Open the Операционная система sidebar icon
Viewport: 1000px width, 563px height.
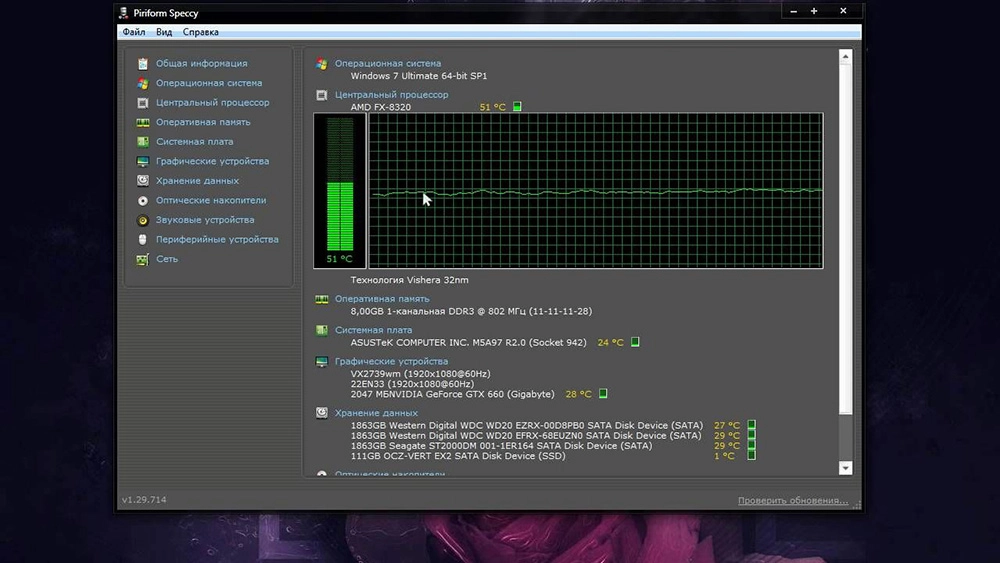coord(143,83)
